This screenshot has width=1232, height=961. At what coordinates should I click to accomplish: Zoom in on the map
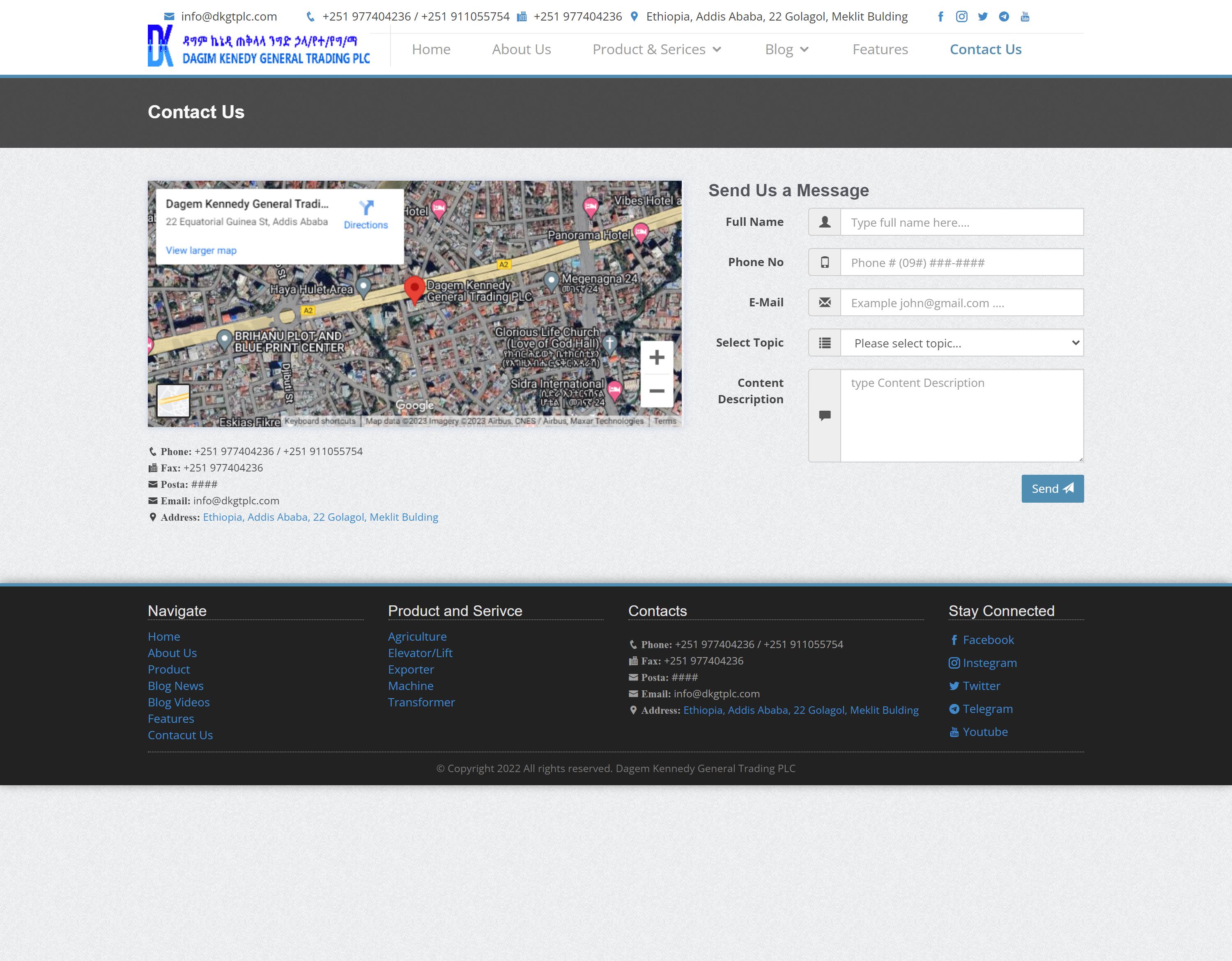(657, 357)
